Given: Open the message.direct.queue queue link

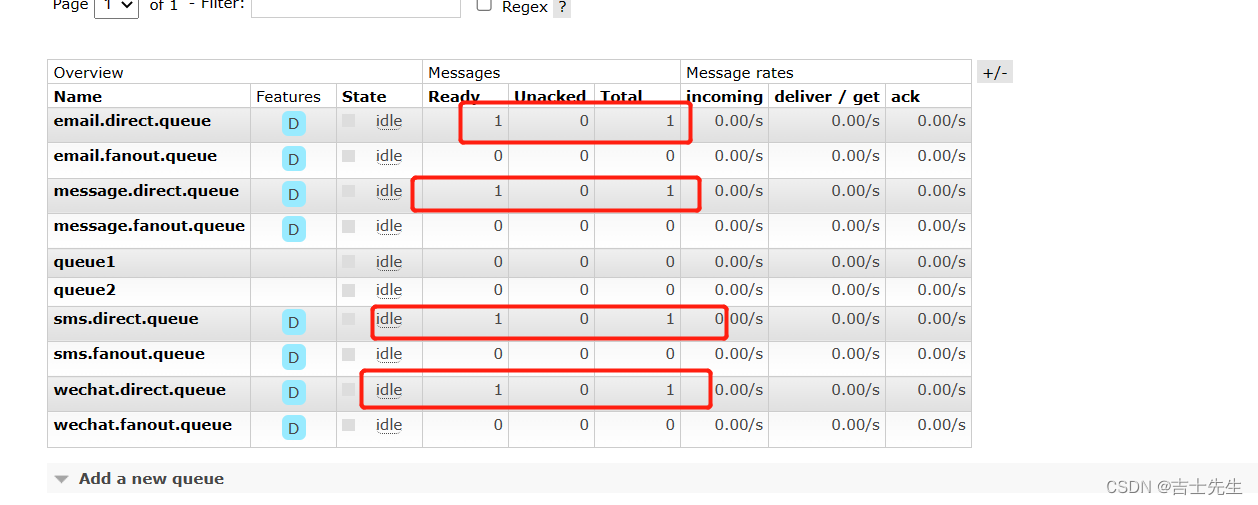Looking at the screenshot, I should pos(146,191).
